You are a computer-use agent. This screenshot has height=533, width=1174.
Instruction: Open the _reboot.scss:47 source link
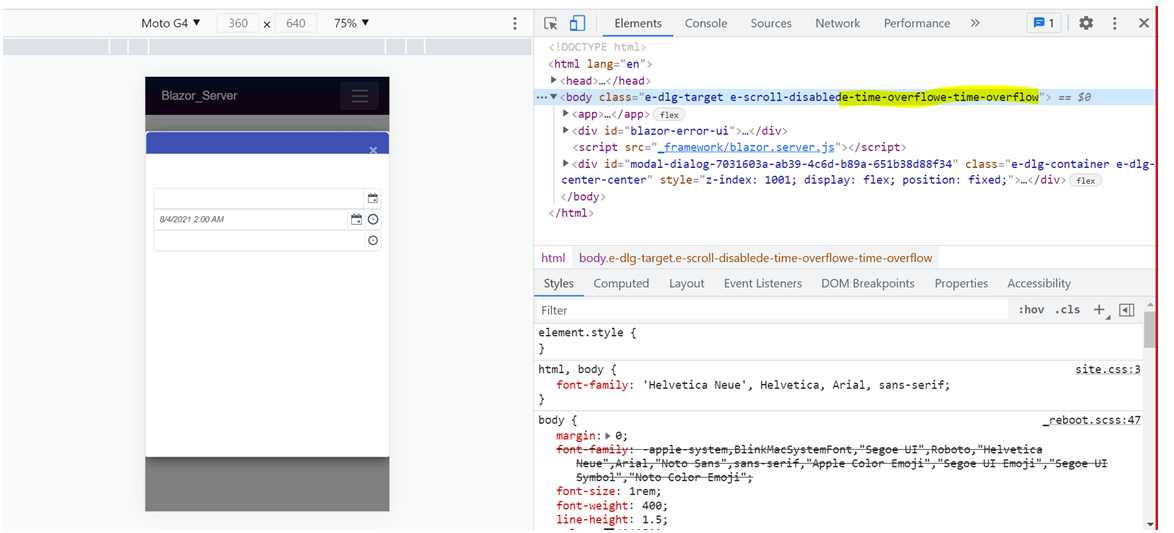point(1092,420)
